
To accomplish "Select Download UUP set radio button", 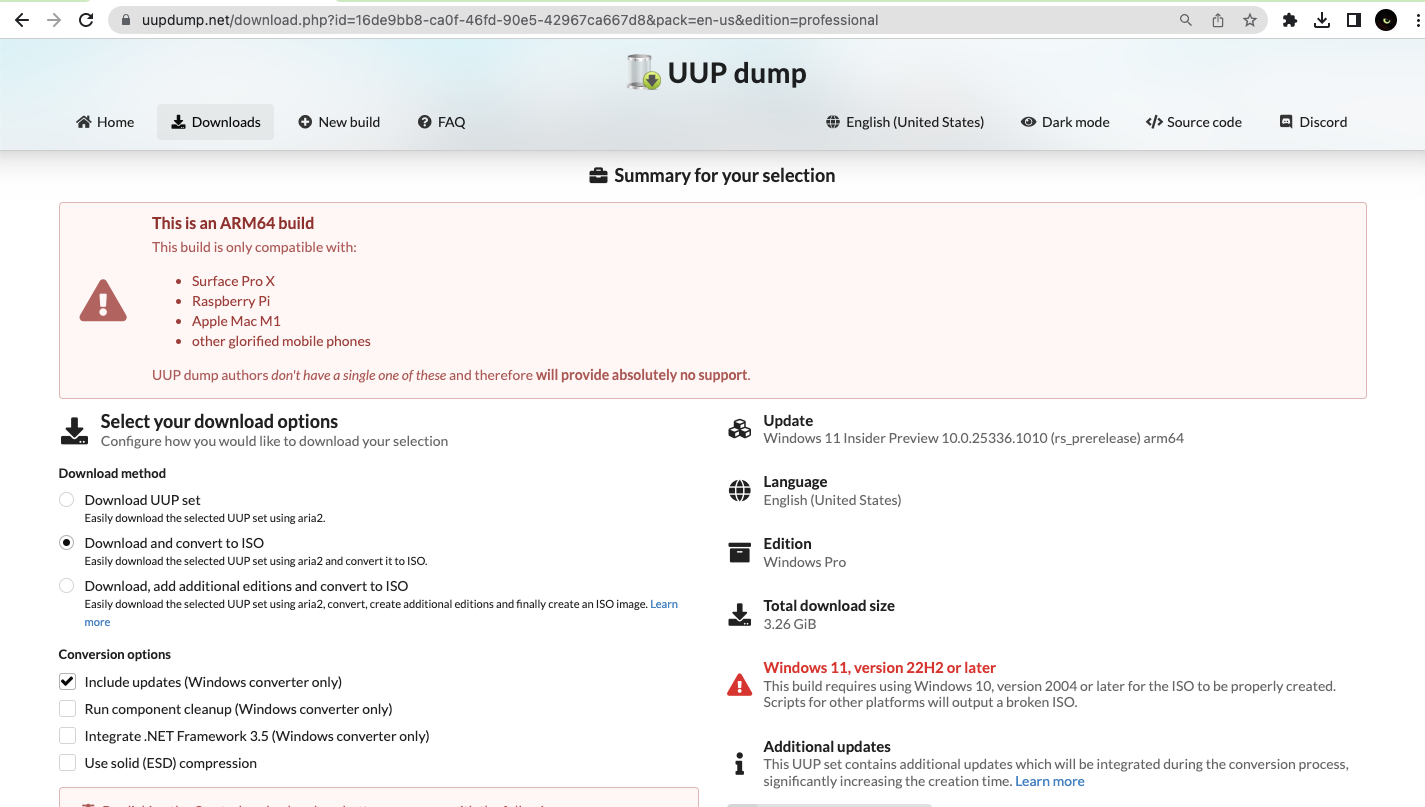I will pyautogui.click(x=66, y=500).
